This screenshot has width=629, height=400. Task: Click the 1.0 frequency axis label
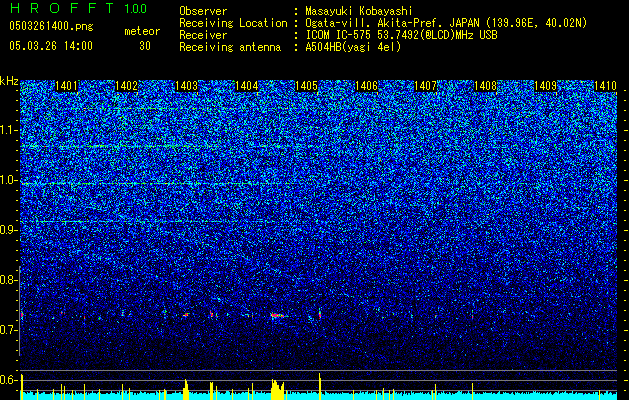coord(9,180)
